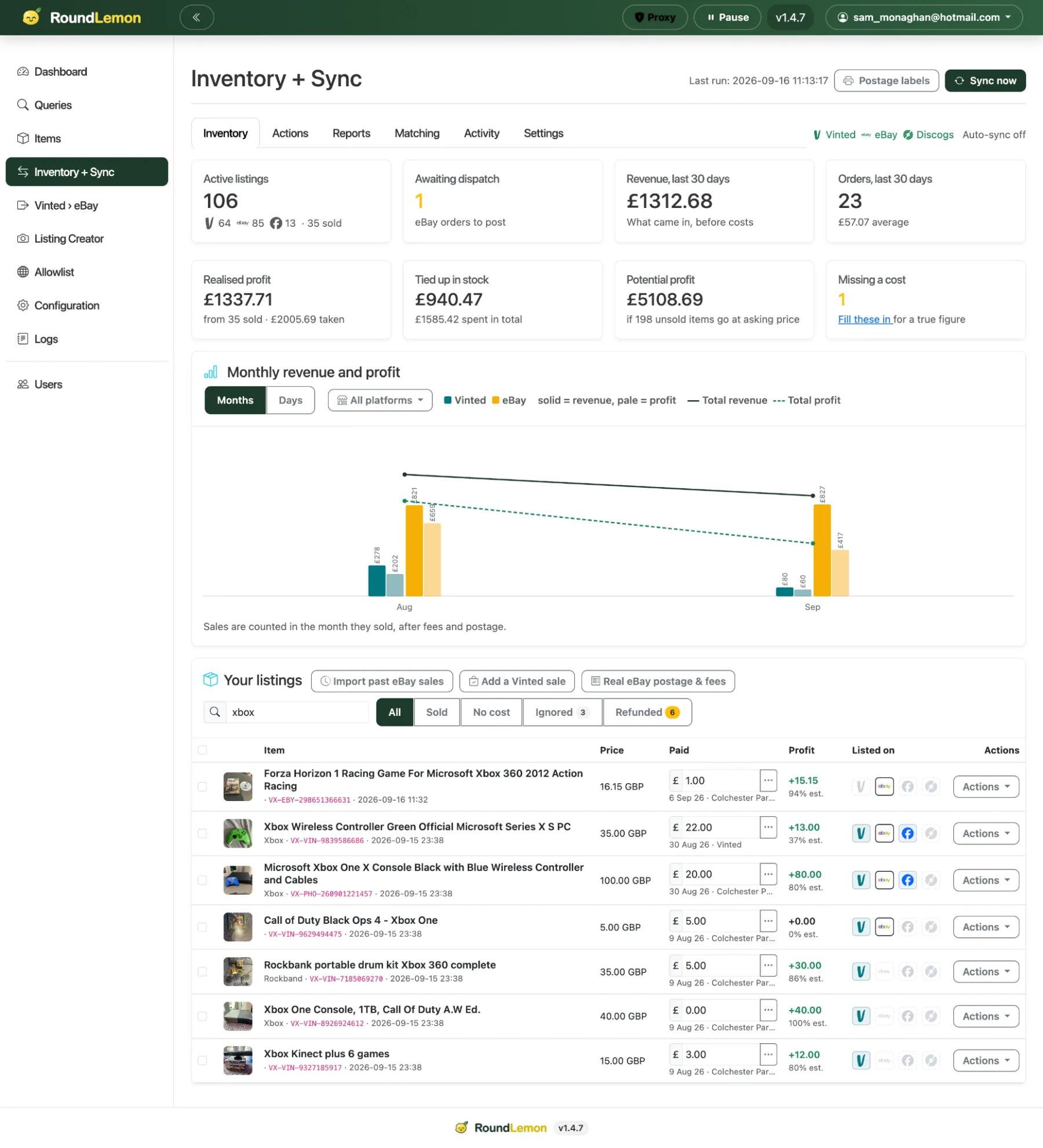This screenshot has height=1148, width=1043.
Task: Select the Forza Horizon 1 row checkbox
Action: [x=202, y=787]
